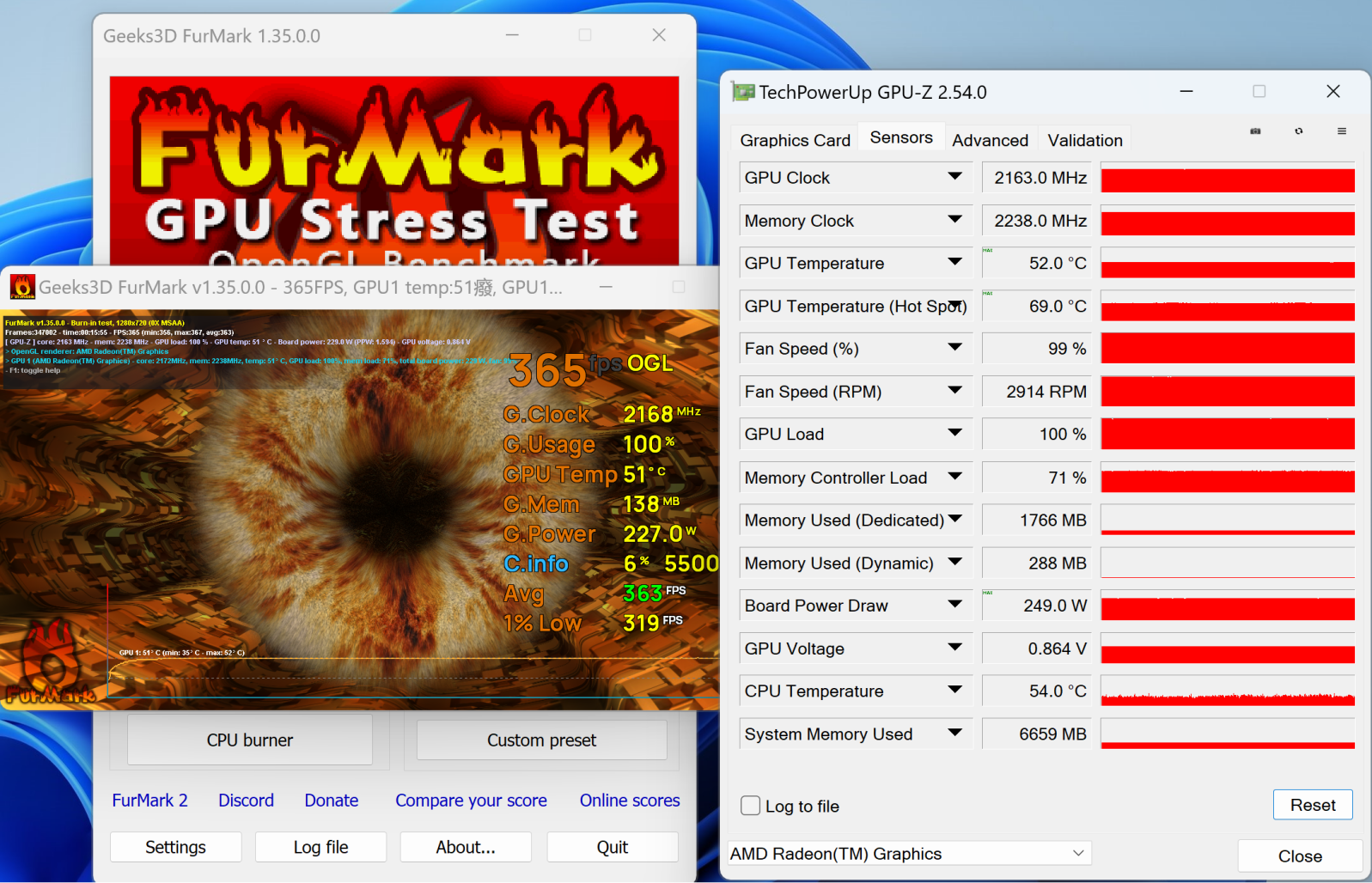Open the CPU Temperature sensor dropdown arrow
This screenshot has height=883, width=1372.
(x=954, y=690)
